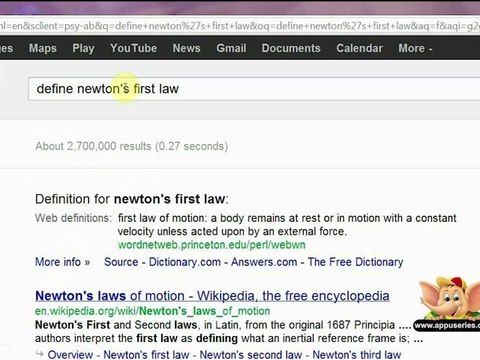The width and height of the screenshot is (480, 360).
Task: Open the 'Source' definition link
Action: pos(121,262)
